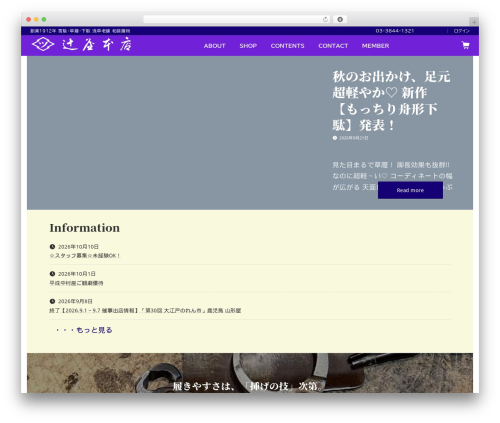Screen dimensions: 500x423
Task: Click the craftsman tools banner image
Action: (250, 373)
